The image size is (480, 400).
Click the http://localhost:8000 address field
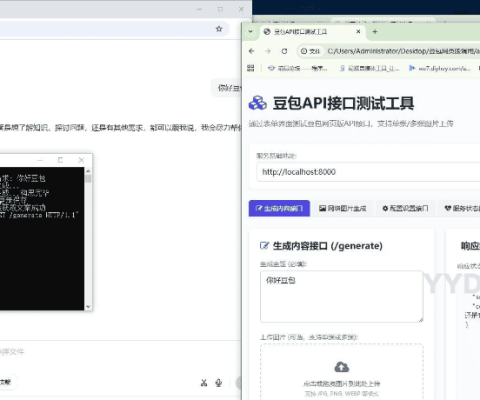[368, 172]
